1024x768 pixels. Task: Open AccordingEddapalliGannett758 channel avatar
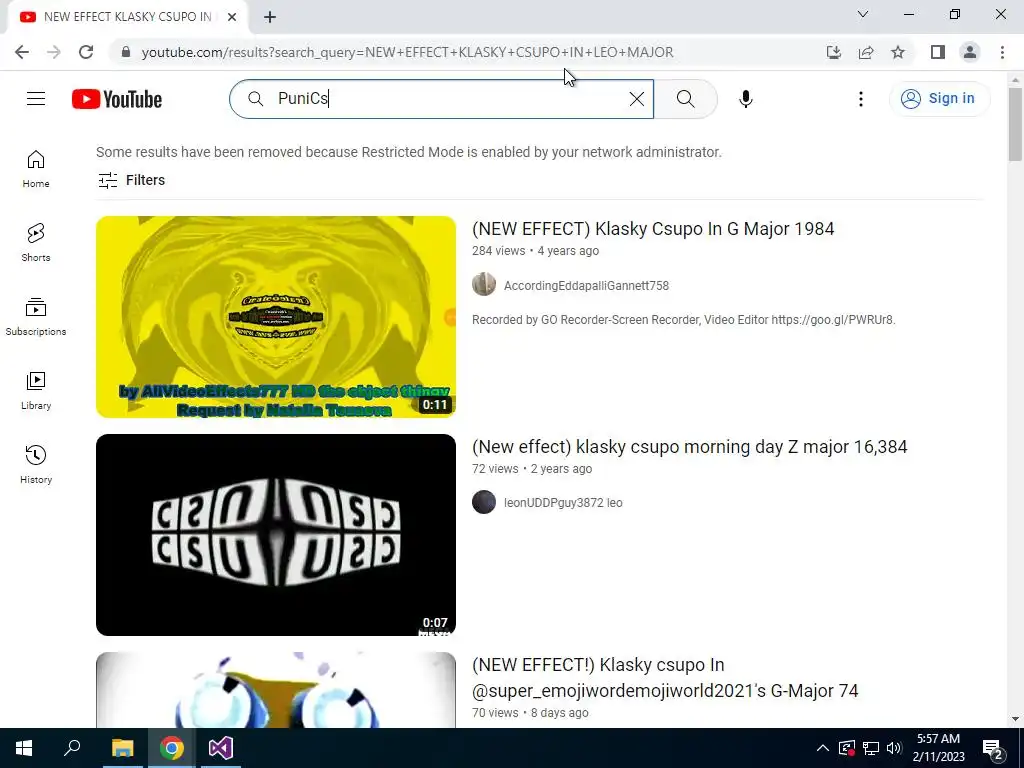click(x=484, y=285)
